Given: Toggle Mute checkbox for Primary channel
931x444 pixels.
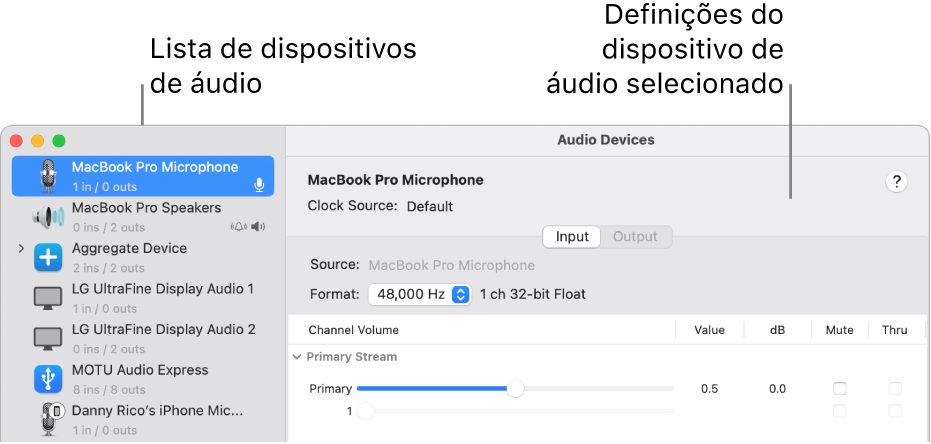Looking at the screenshot, I should pos(840,388).
